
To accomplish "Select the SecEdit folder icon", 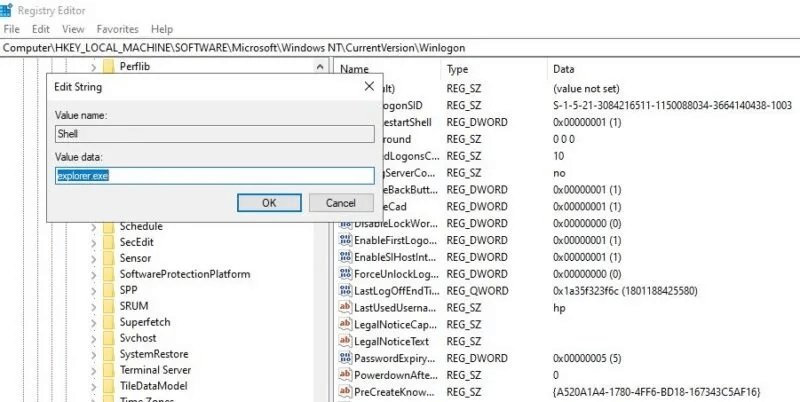I will pyautogui.click(x=109, y=242).
